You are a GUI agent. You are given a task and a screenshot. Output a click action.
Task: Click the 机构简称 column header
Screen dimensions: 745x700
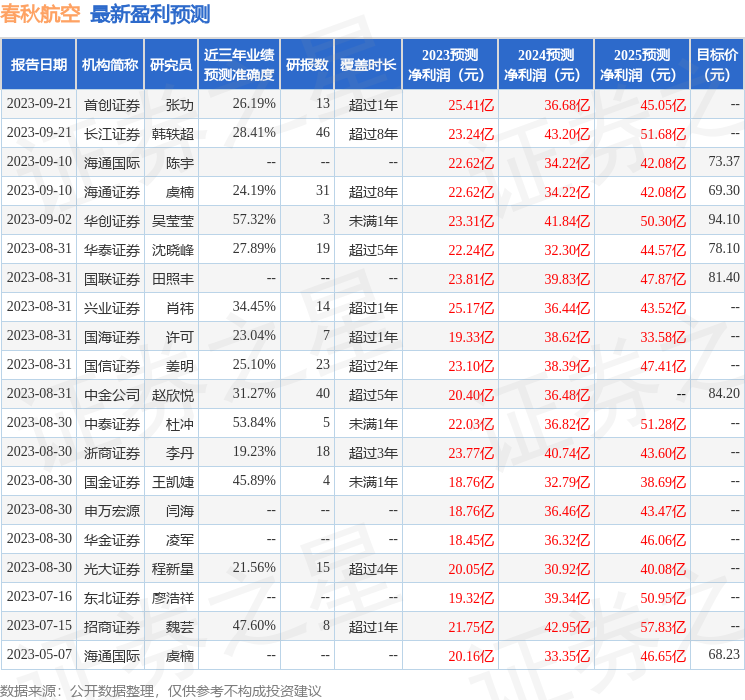click(x=110, y=65)
